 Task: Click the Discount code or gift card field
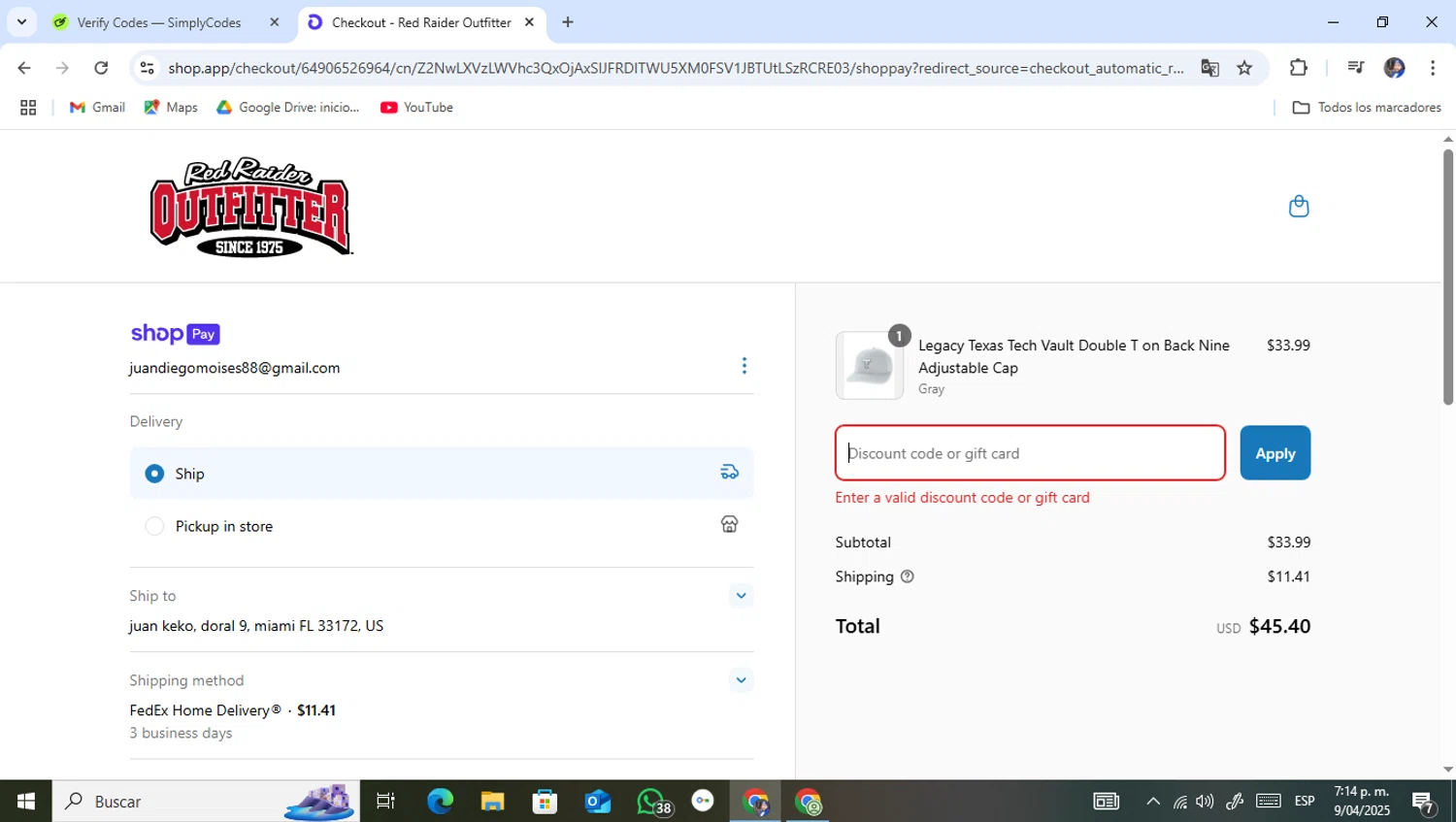point(1030,453)
